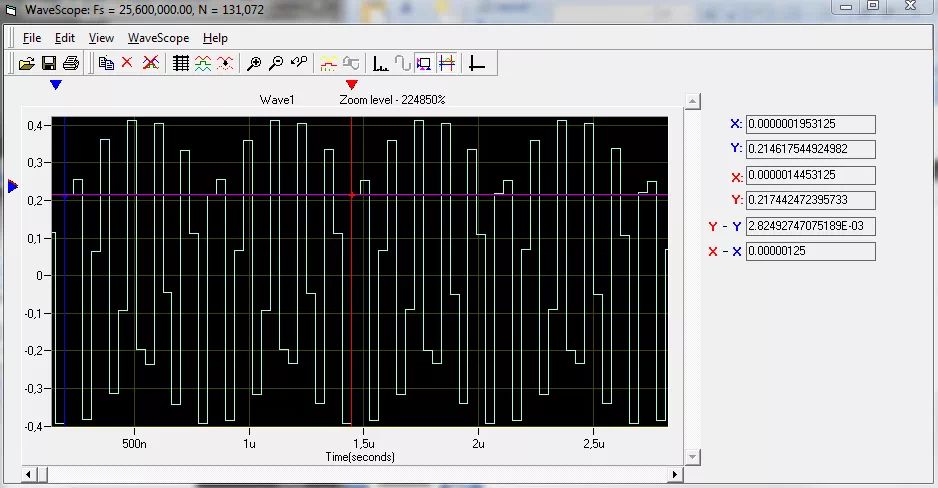Click the Zoom level - 224850% text
Image resolution: width=938 pixels, height=488 pixels.
pyautogui.click(x=392, y=100)
